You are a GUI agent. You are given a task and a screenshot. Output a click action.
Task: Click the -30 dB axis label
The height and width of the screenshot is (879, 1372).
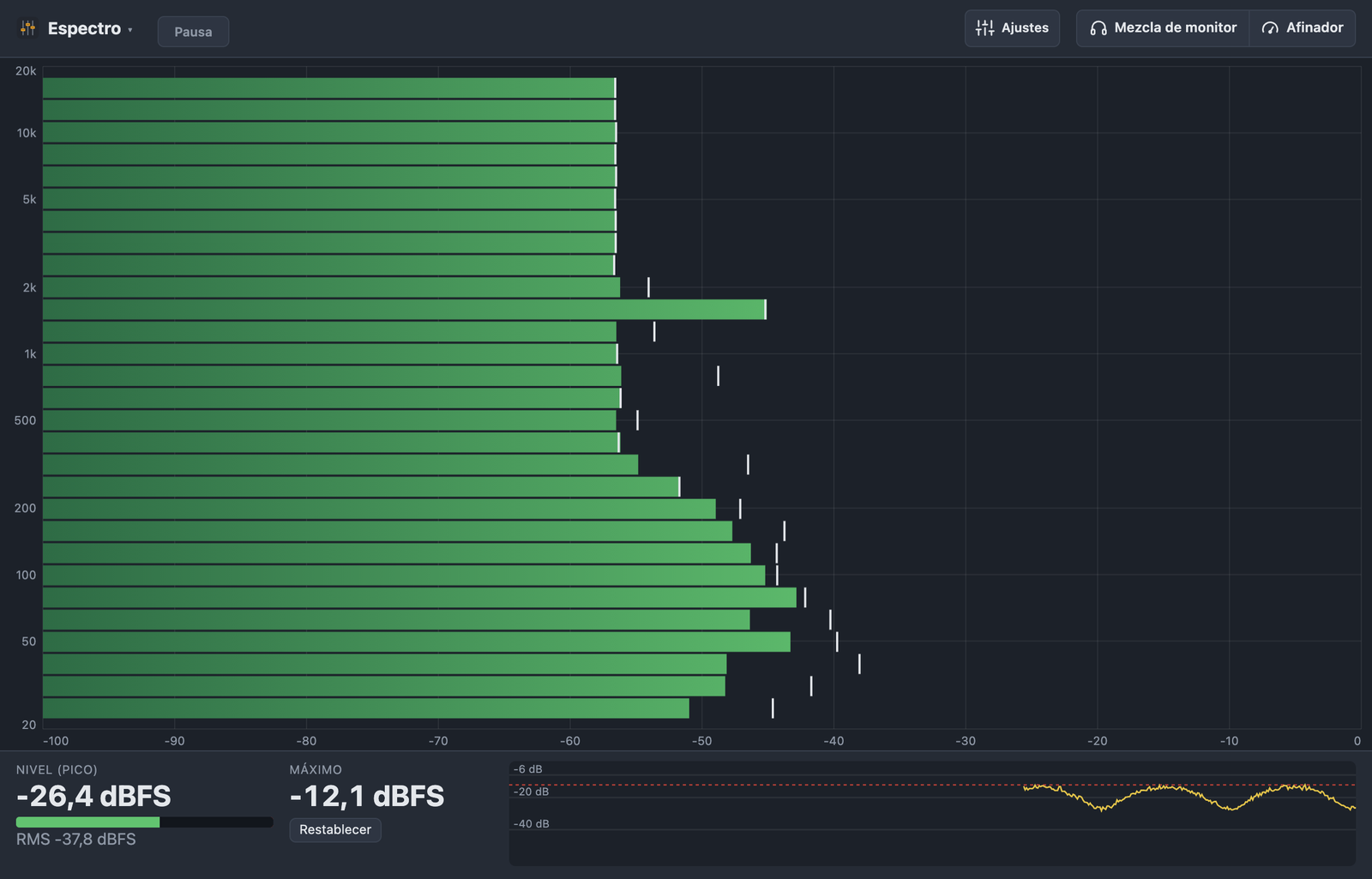pyautogui.click(x=966, y=741)
